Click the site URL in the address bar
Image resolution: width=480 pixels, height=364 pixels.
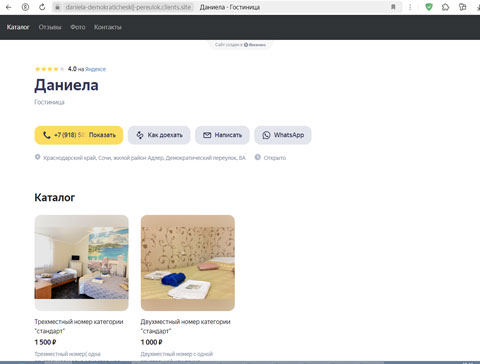[128, 7]
